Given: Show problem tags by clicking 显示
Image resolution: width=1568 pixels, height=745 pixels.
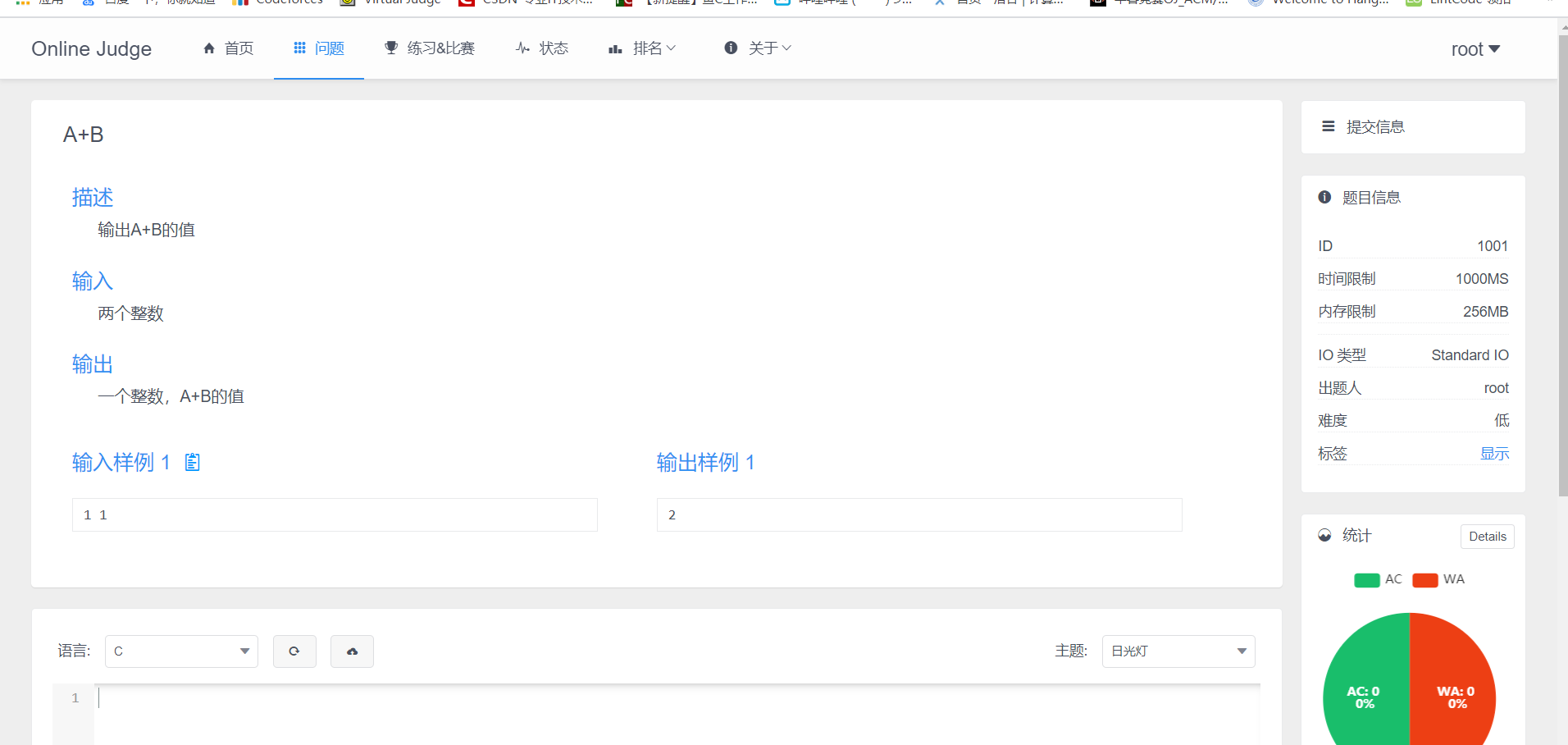Looking at the screenshot, I should [1494, 453].
